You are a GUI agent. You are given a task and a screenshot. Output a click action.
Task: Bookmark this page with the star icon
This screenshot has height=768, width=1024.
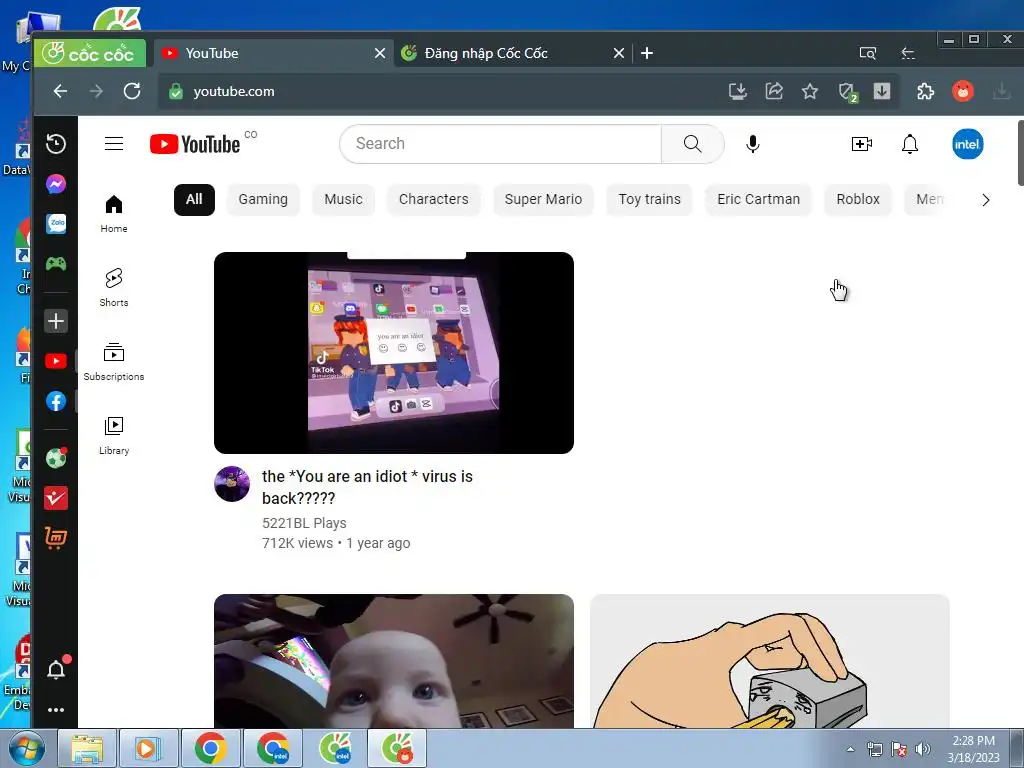click(x=810, y=91)
